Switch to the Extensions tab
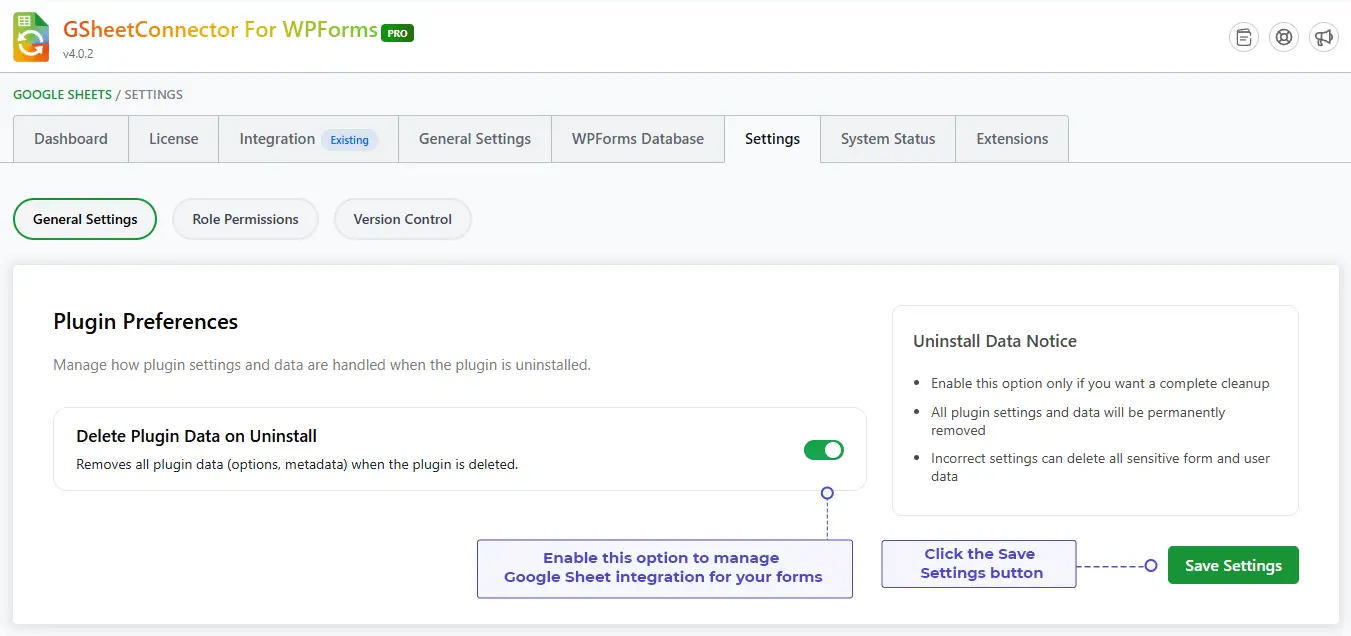The height and width of the screenshot is (636, 1351). [x=1012, y=139]
